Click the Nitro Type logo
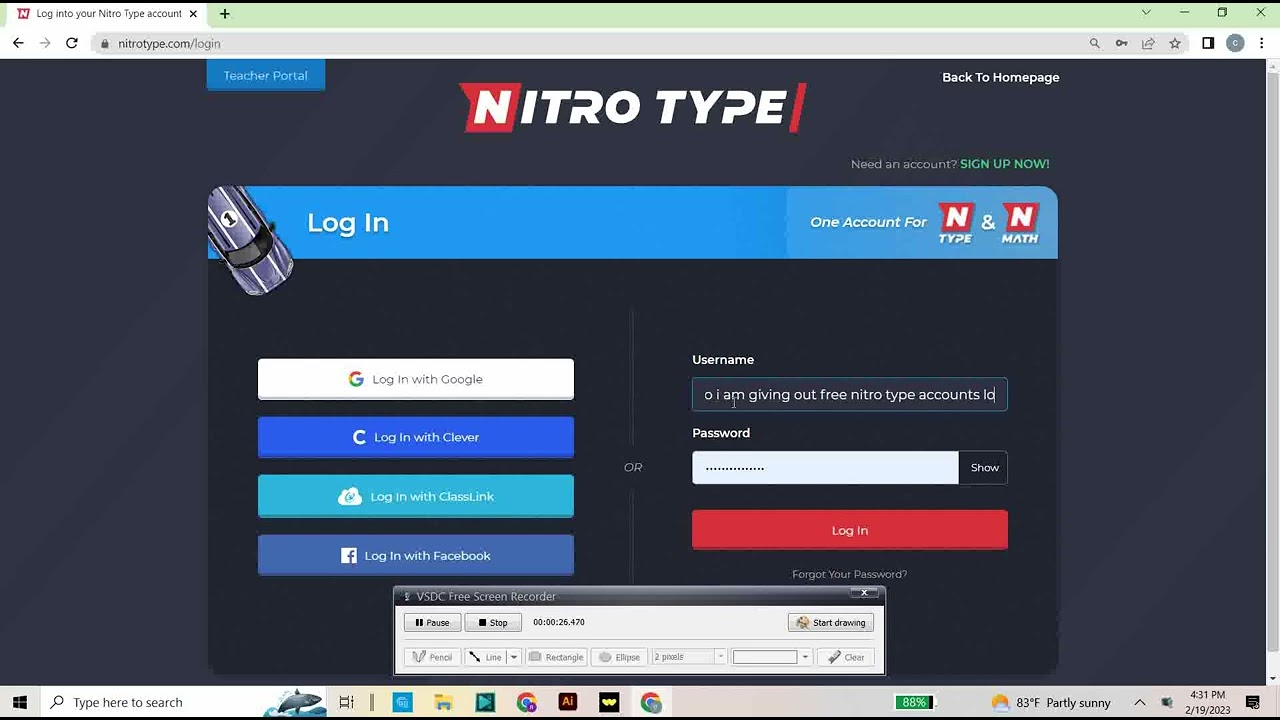Image resolution: width=1280 pixels, height=720 pixels. [633, 107]
